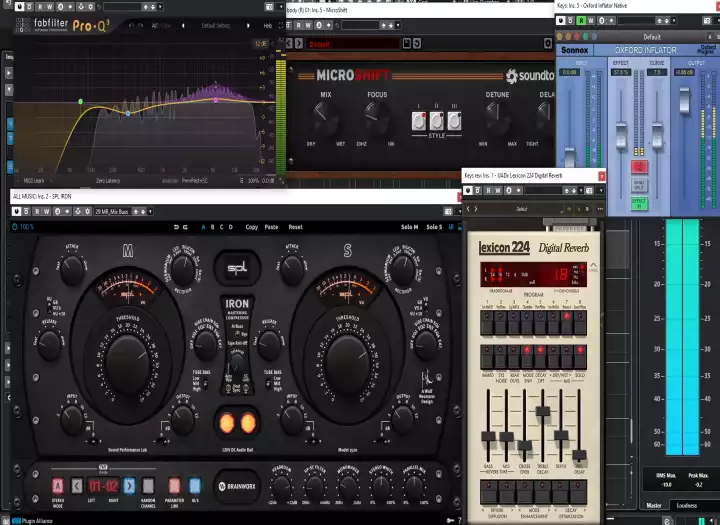Select style III in MicroShift
The height and width of the screenshot is (525, 720).
point(454,121)
